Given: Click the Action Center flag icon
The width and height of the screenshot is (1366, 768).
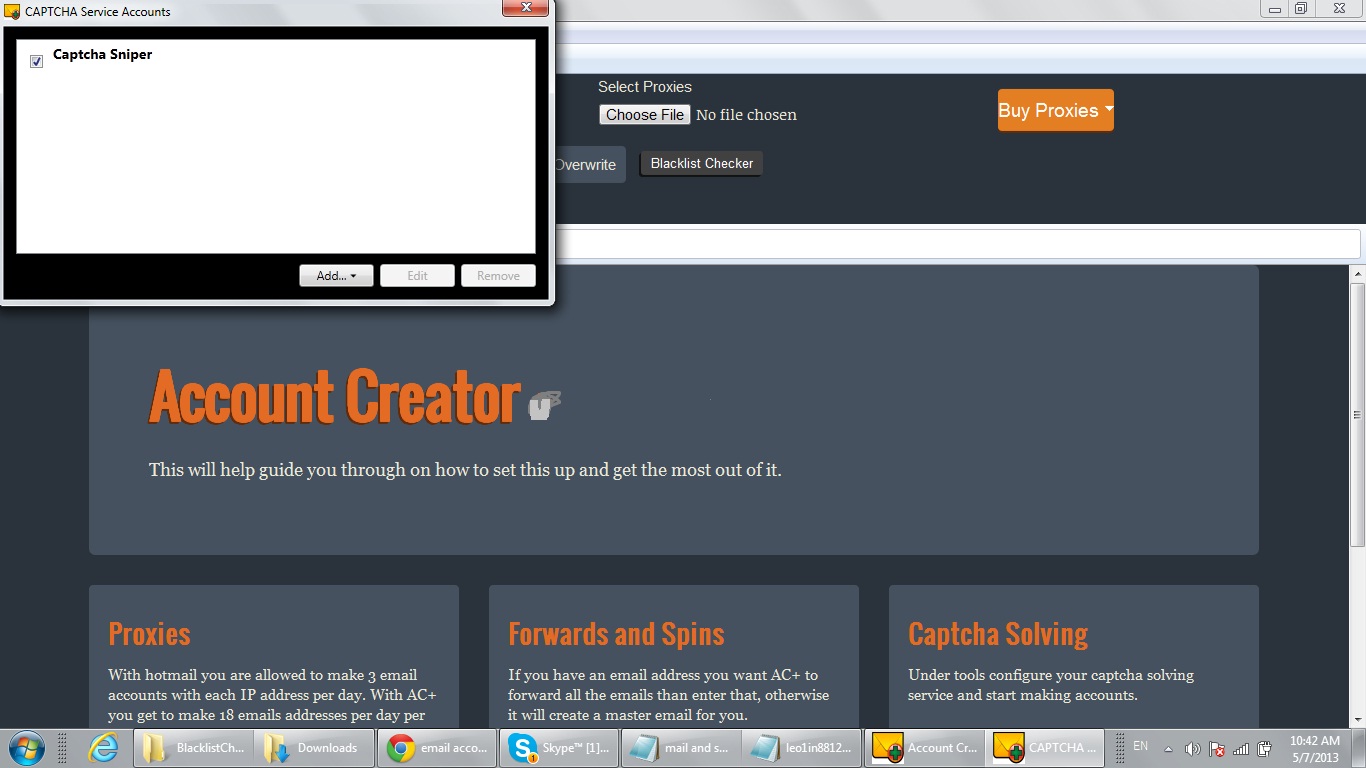Looking at the screenshot, I should [1217, 749].
